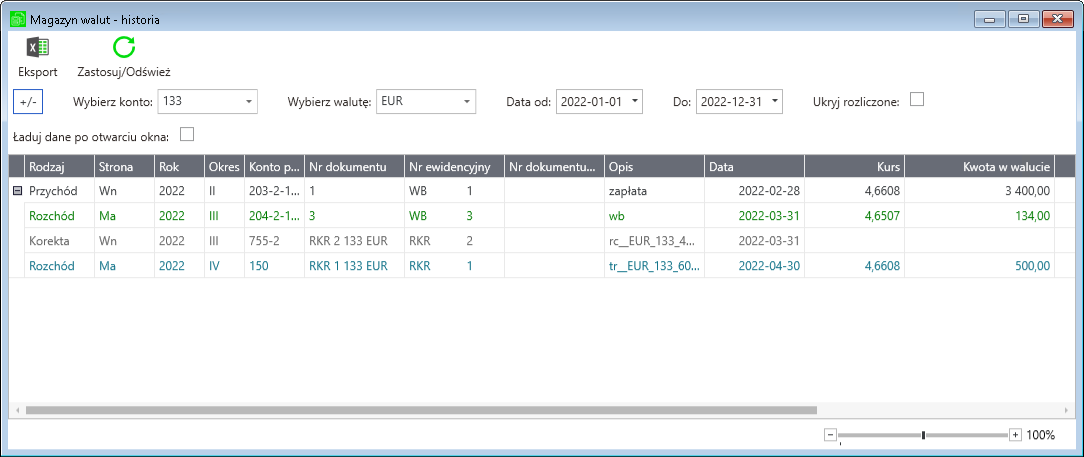The image size is (1084, 457).
Task: Sort by the Rodzaj column header
Action: [58, 167]
